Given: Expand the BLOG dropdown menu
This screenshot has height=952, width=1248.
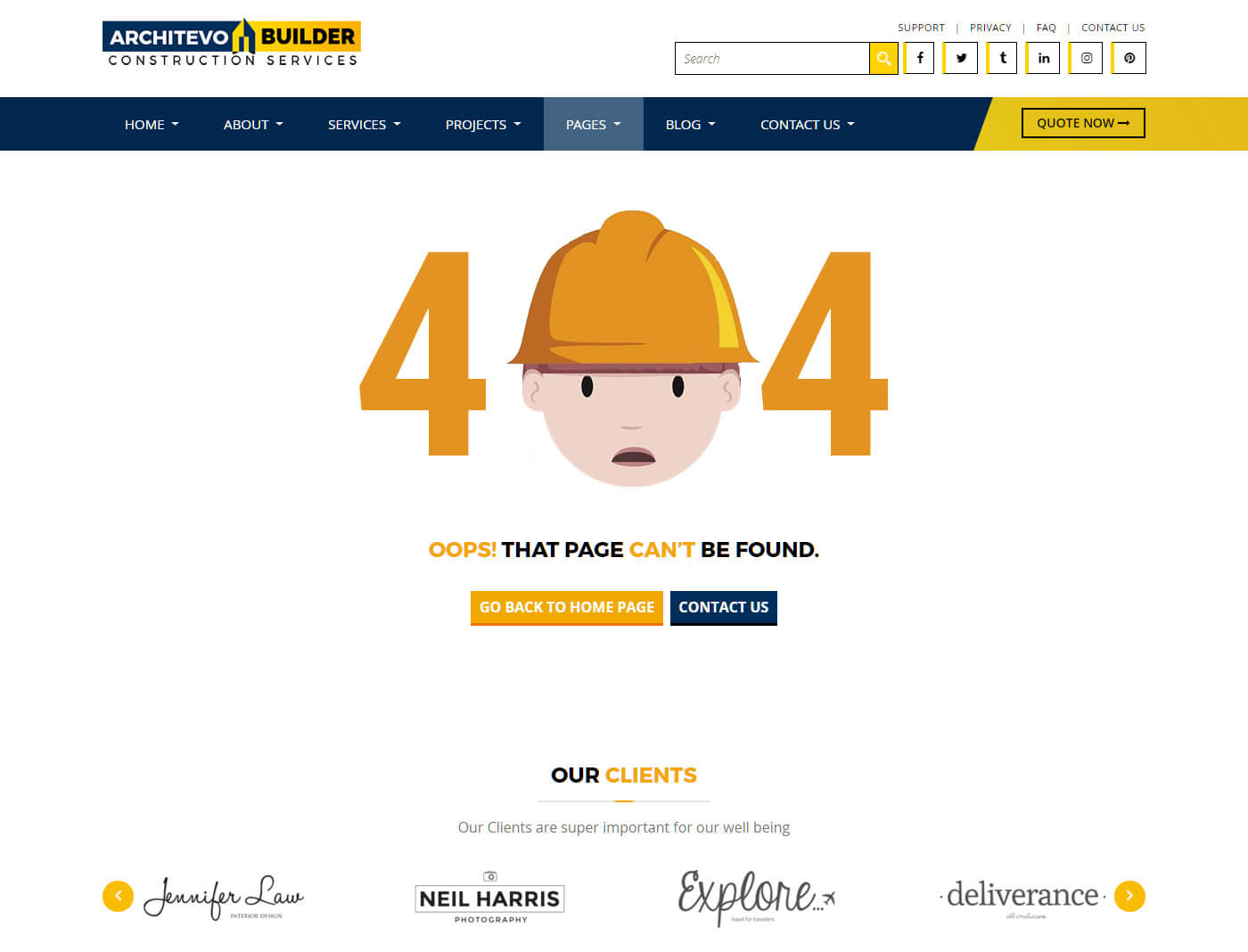Looking at the screenshot, I should click(689, 124).
